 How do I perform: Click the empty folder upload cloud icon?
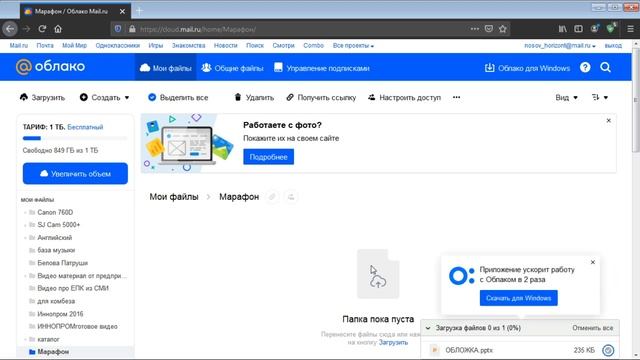(x=378, y=282)
